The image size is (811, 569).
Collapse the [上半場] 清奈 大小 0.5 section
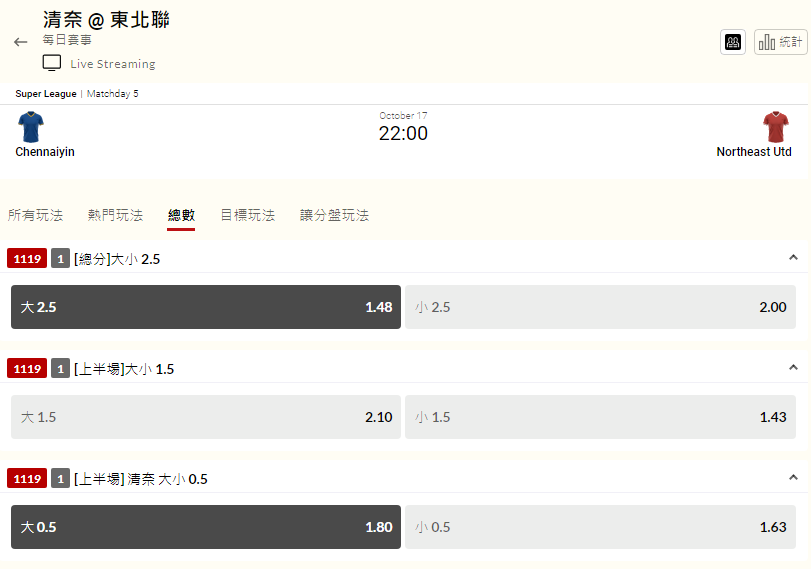(x=793, y=477)
